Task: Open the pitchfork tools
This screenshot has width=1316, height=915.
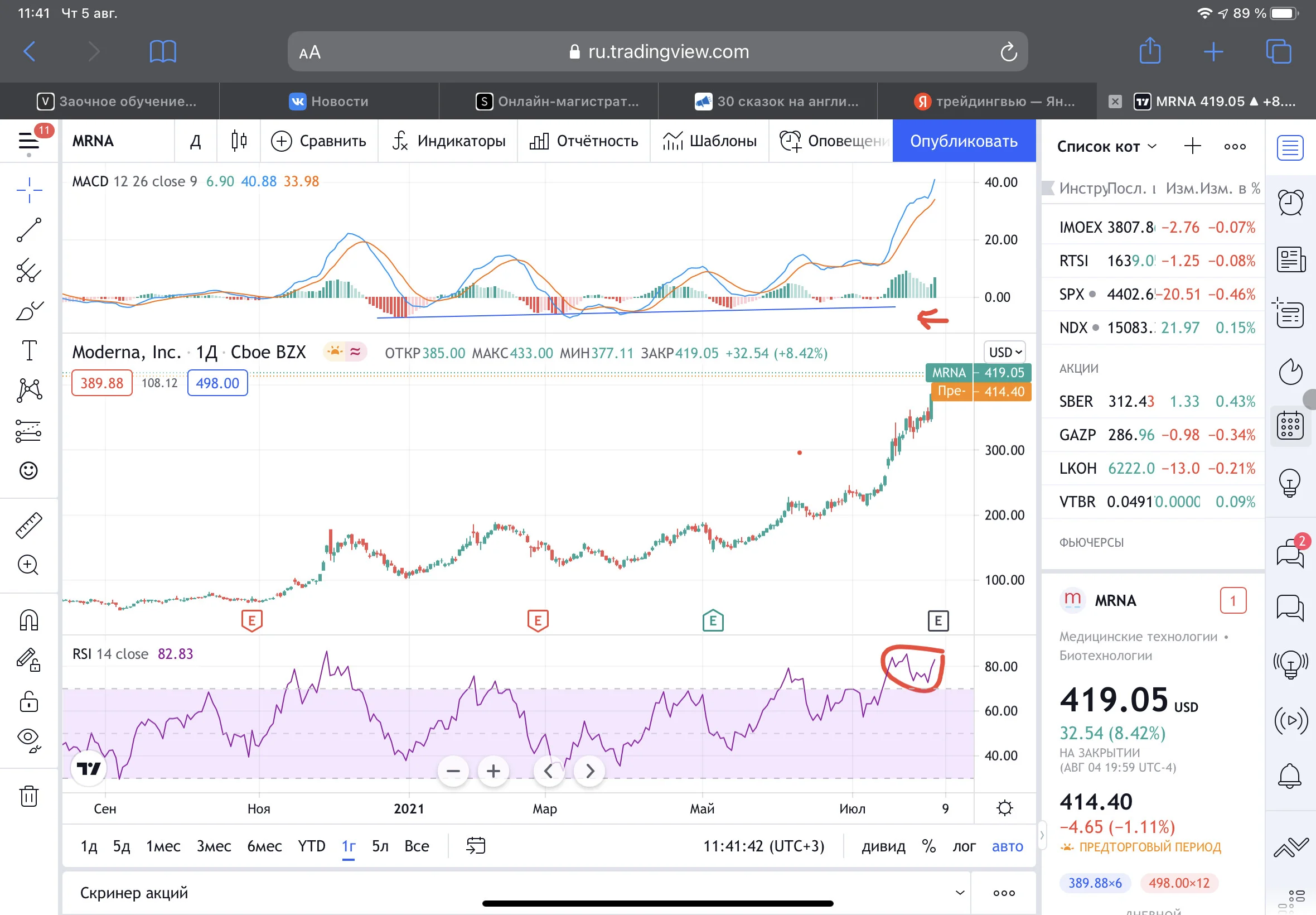Action: [x=28, y=270]
